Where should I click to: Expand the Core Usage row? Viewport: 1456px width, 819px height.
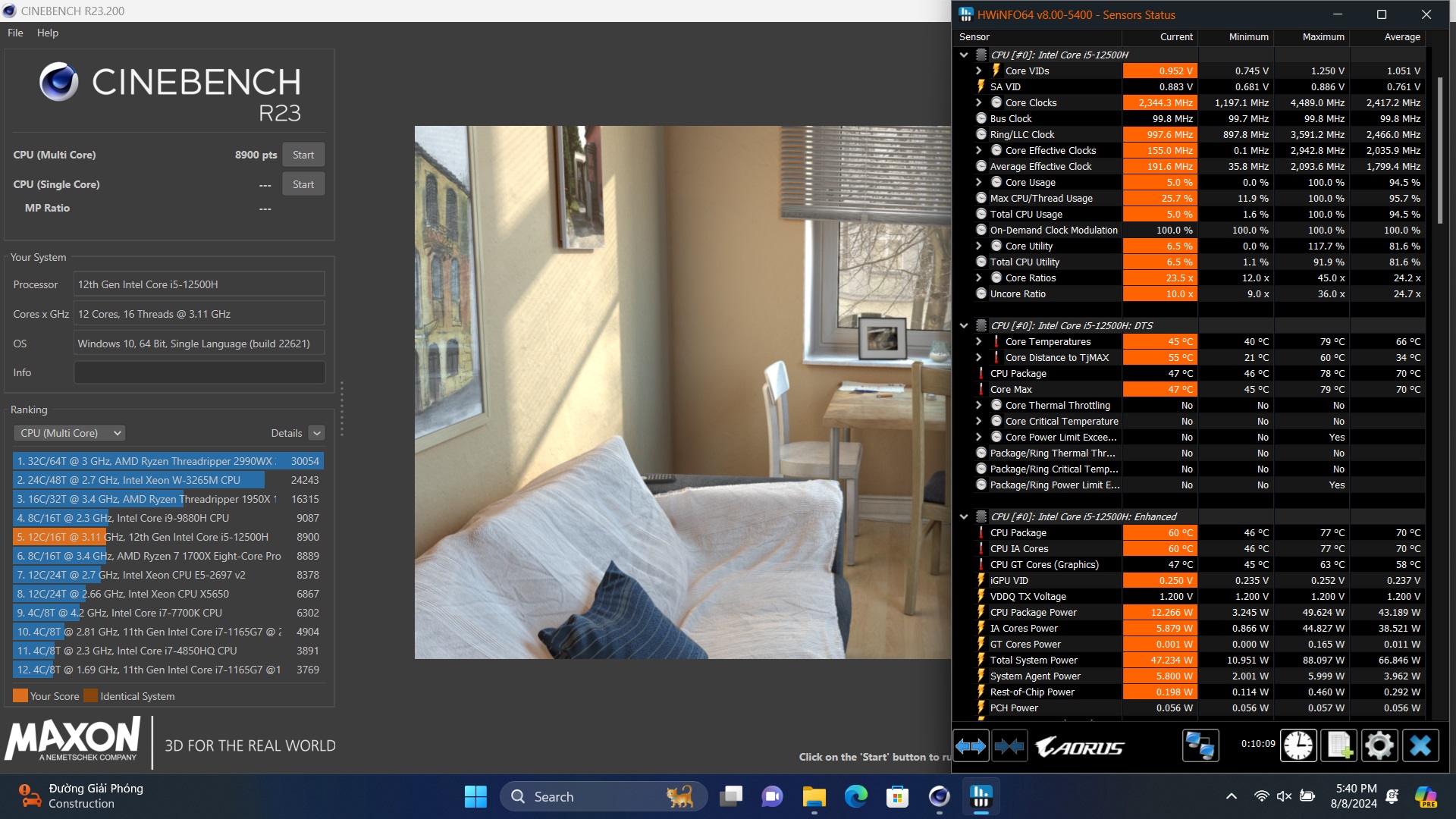(978, 182)
